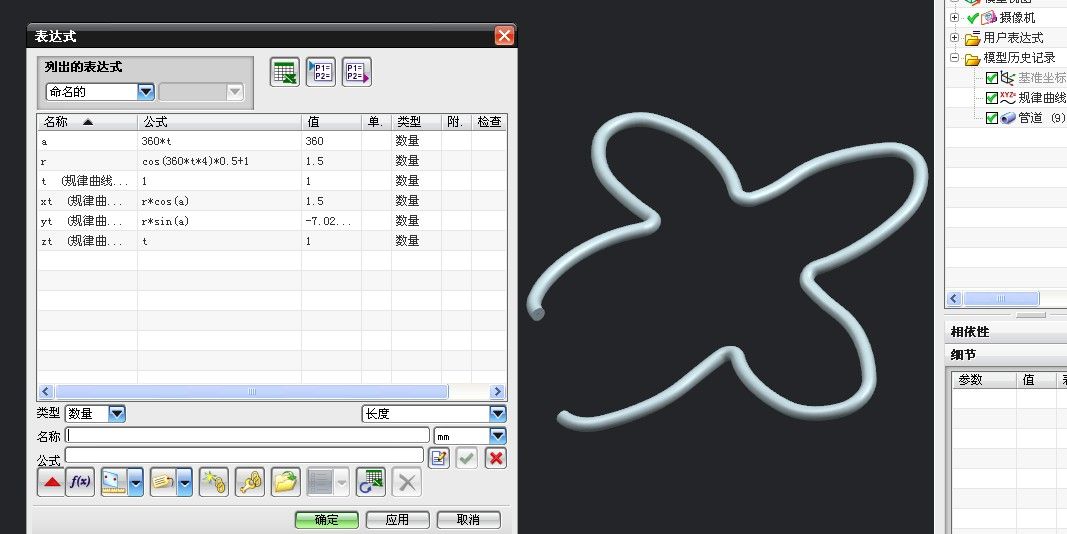Image resolution: width=1067 pixels, height=534 pixels.
Task: Expand the 摄像机 tree node
Action: click(954, 18)
